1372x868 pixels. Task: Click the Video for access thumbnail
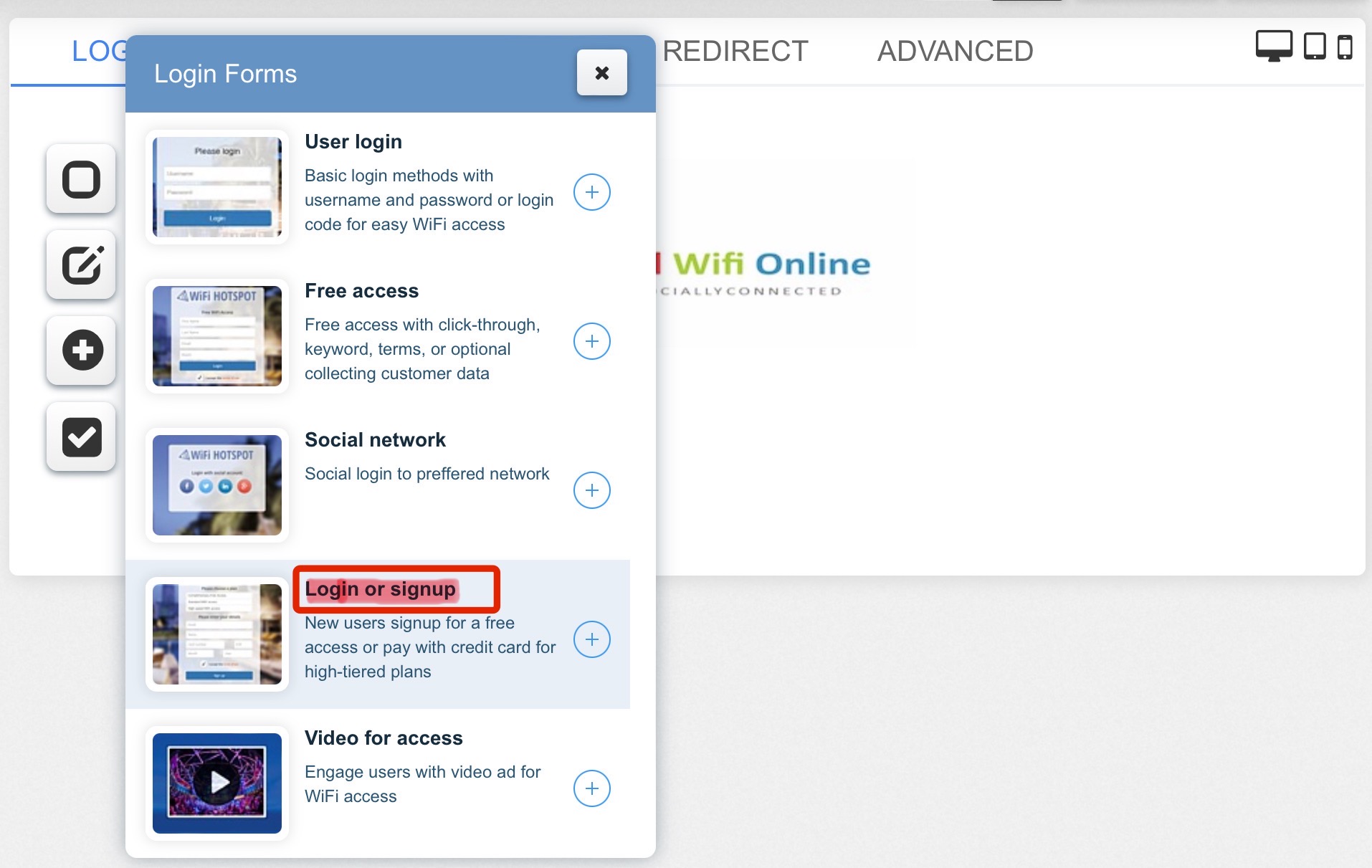[216, 783]
